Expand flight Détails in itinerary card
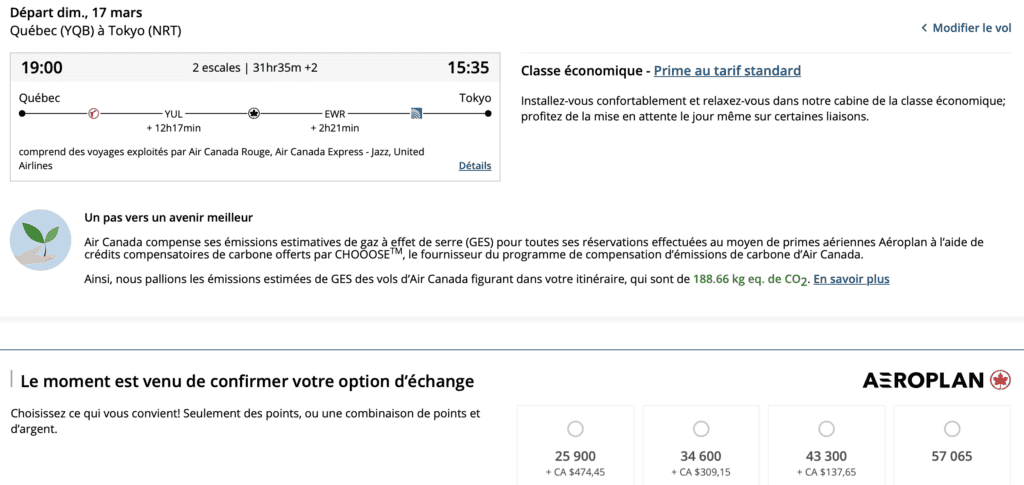Image resolution: width=1024 pixels, height=485 pixels. (x=475, y=165)
